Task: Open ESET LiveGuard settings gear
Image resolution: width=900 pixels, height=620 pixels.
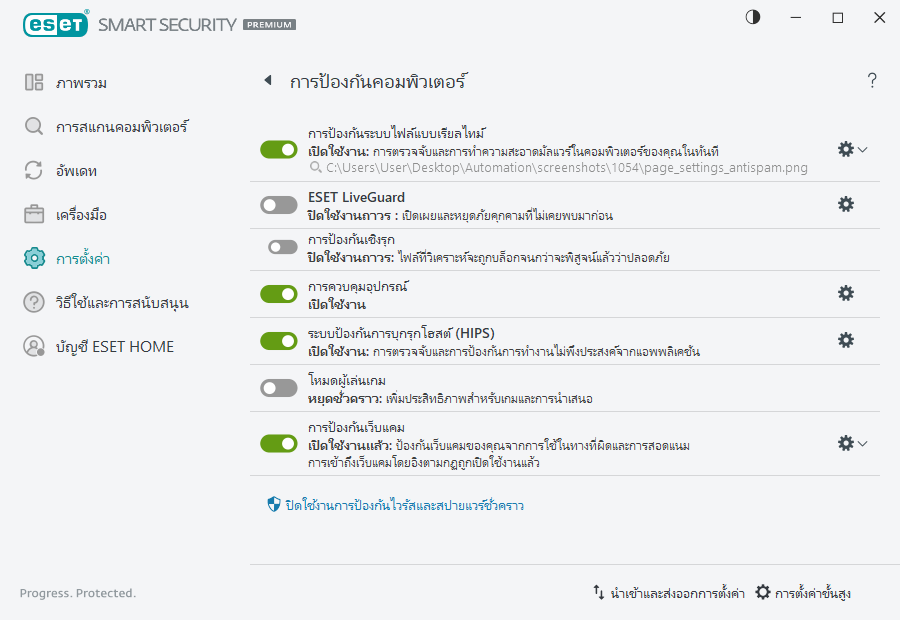Action: tap(846, 204)
